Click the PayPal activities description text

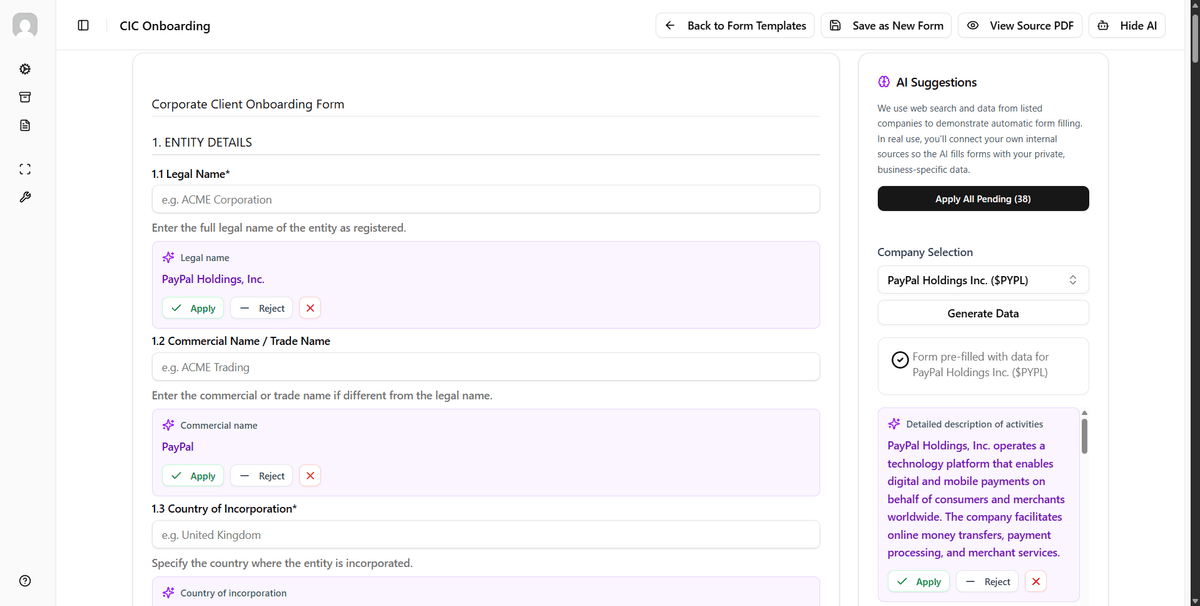(x=976, y=499)
